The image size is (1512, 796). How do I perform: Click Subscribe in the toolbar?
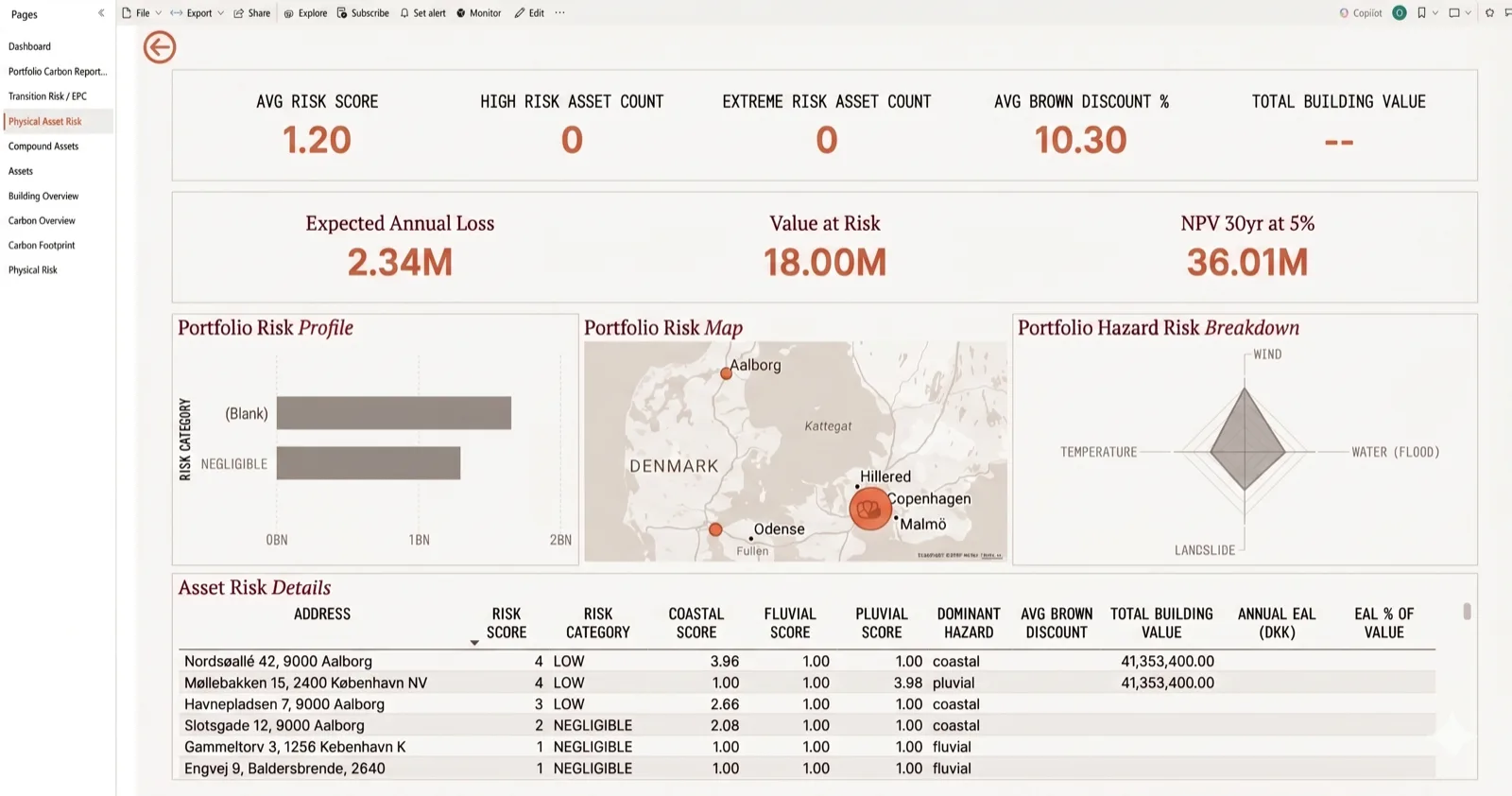[363, 13]
